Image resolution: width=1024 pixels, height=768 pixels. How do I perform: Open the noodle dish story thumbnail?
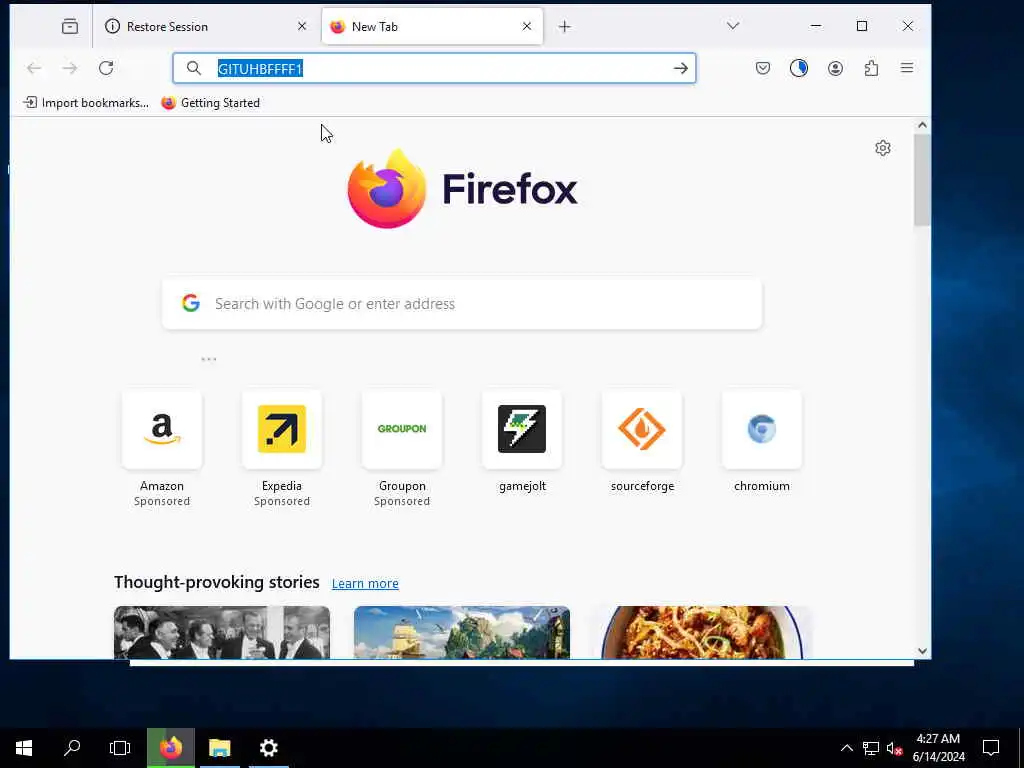(702, 632)
